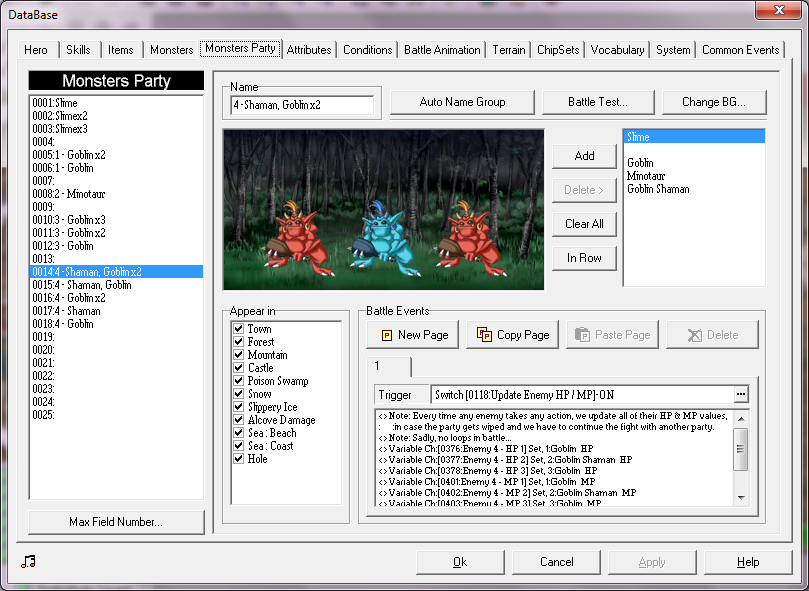
Task: Click the Max Field Number button
Action: click(116, 522)
